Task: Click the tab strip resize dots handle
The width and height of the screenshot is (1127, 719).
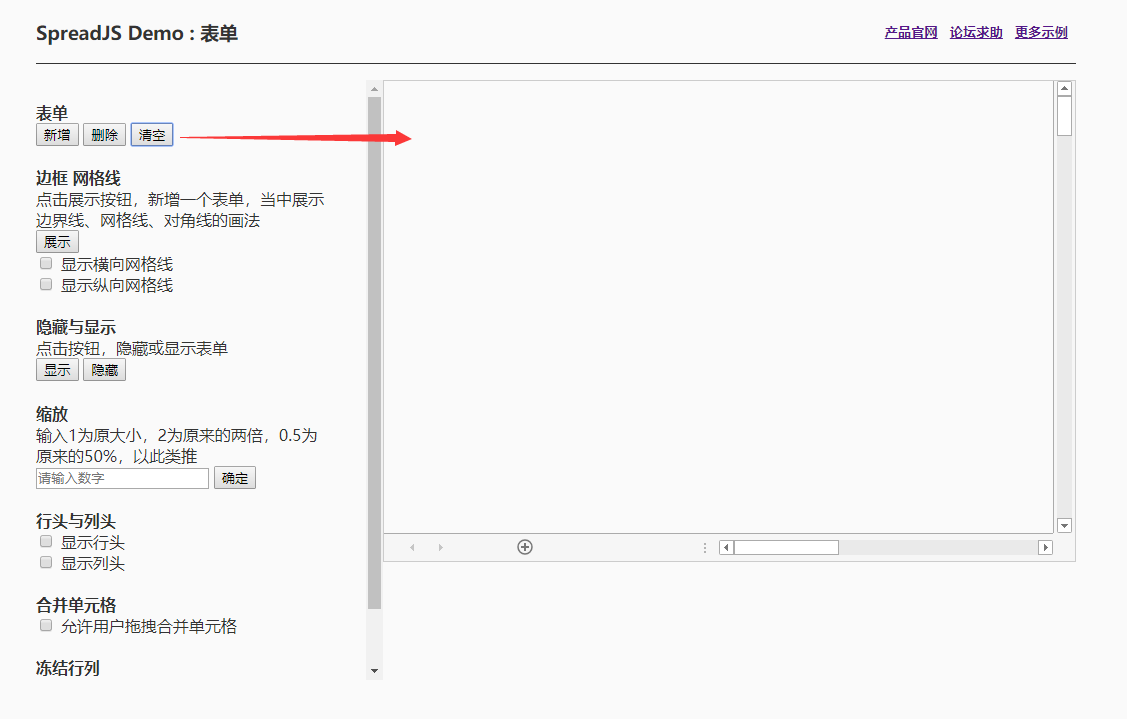Action: pos(704,548)
